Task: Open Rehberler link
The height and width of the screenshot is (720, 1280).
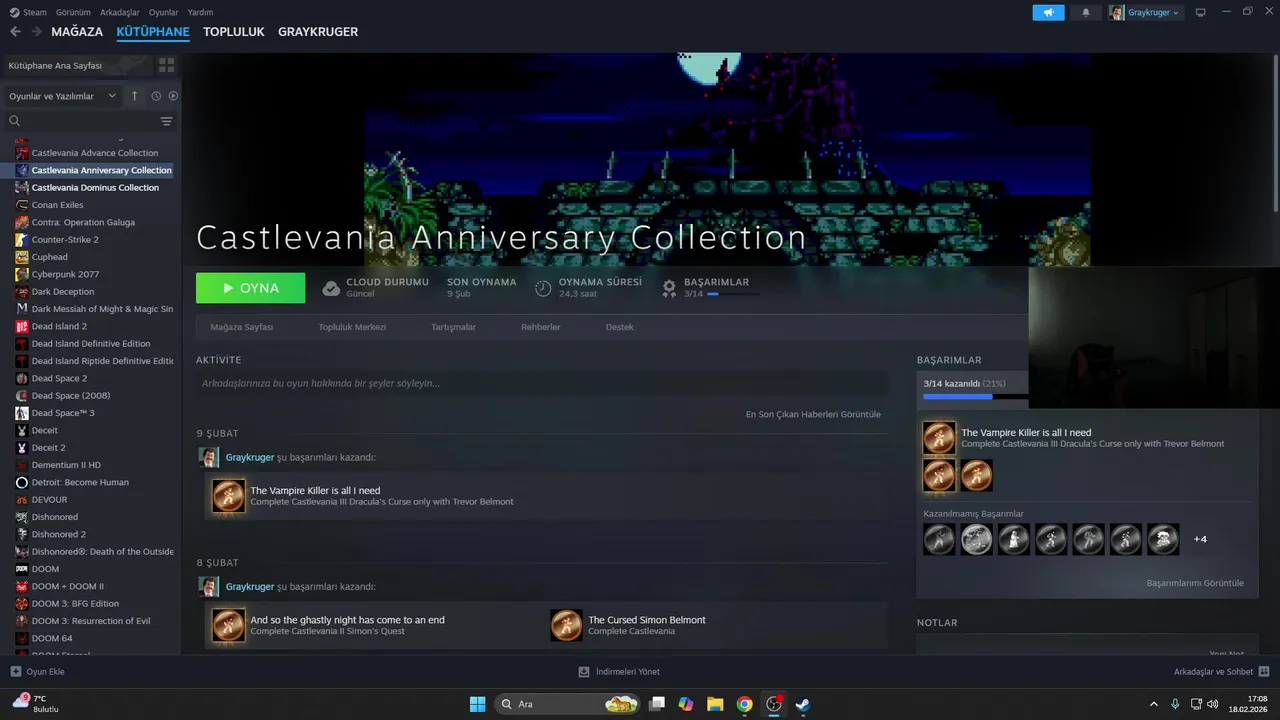Action: coord(541,327)
